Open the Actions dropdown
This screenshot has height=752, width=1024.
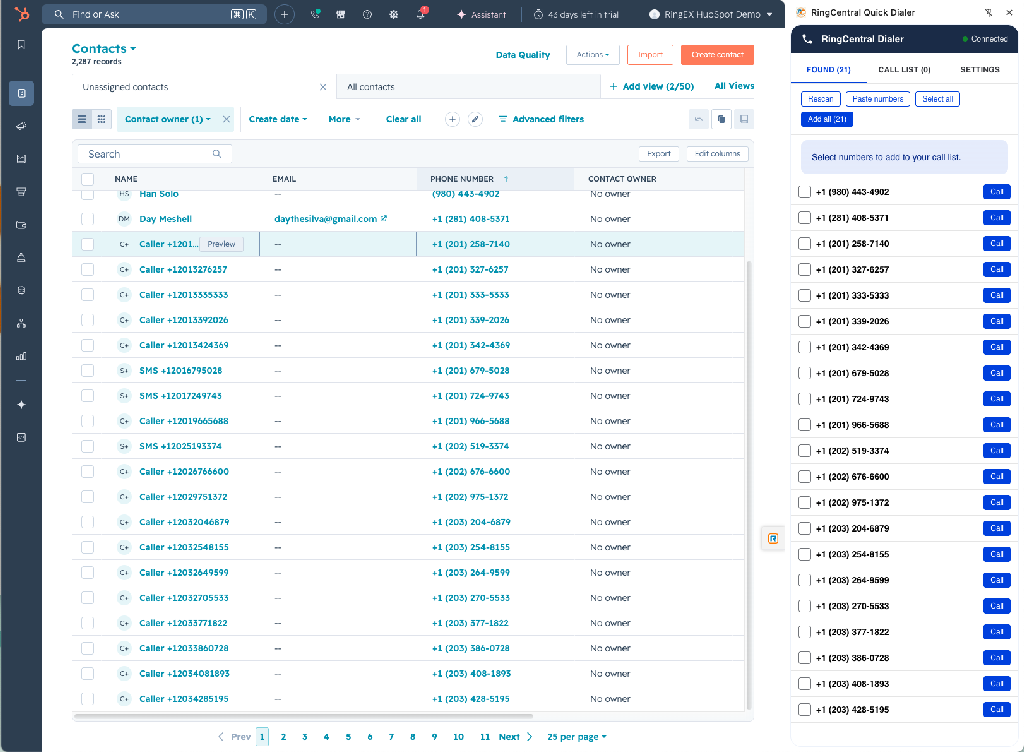593,55
